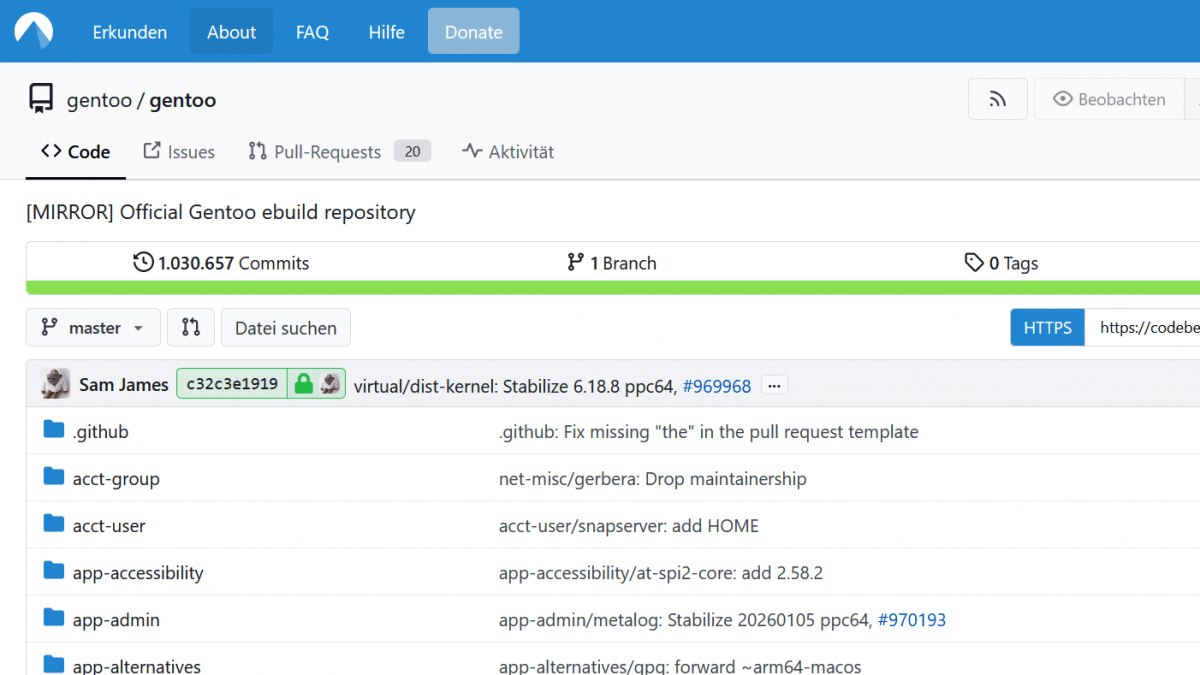The width and height of the screenshot is (1200, 675).
Task: Open the Erkunden menu item
Action: click(130, 32)
